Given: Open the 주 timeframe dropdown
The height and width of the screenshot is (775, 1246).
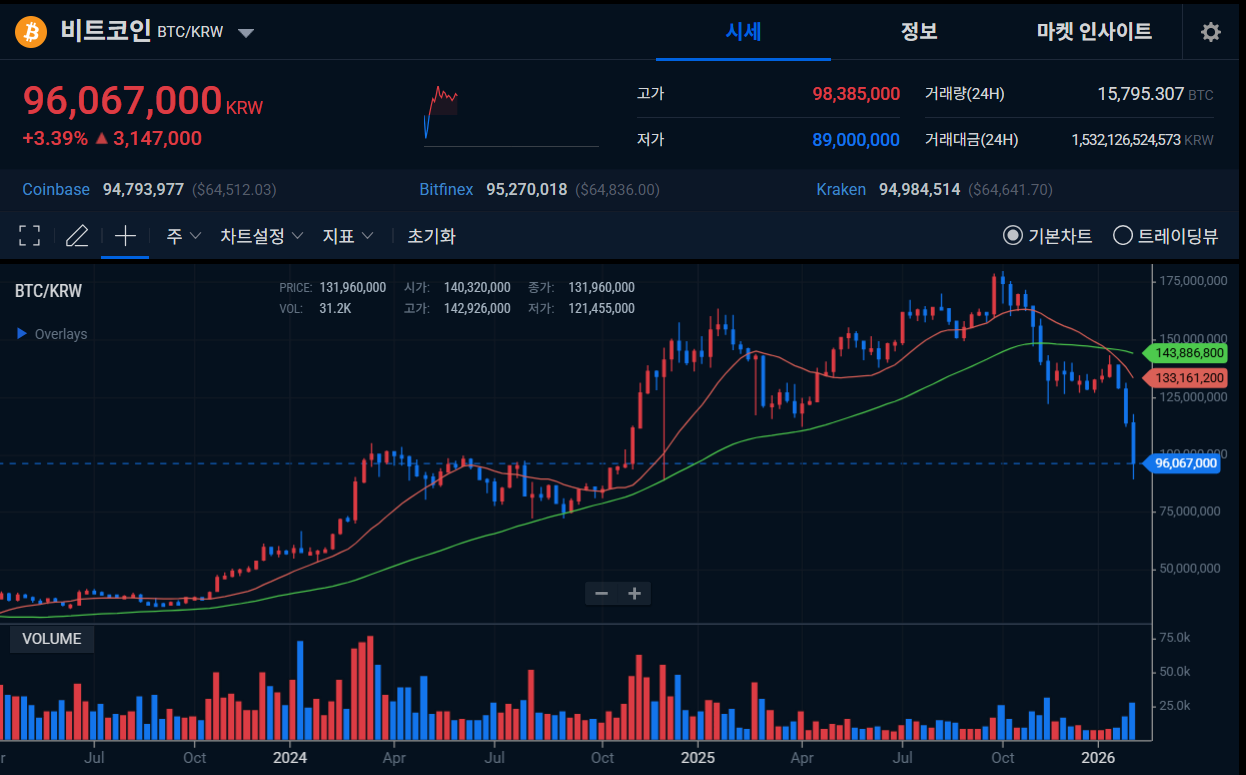Looking at the screenshot, I should (x=184, y=236).
